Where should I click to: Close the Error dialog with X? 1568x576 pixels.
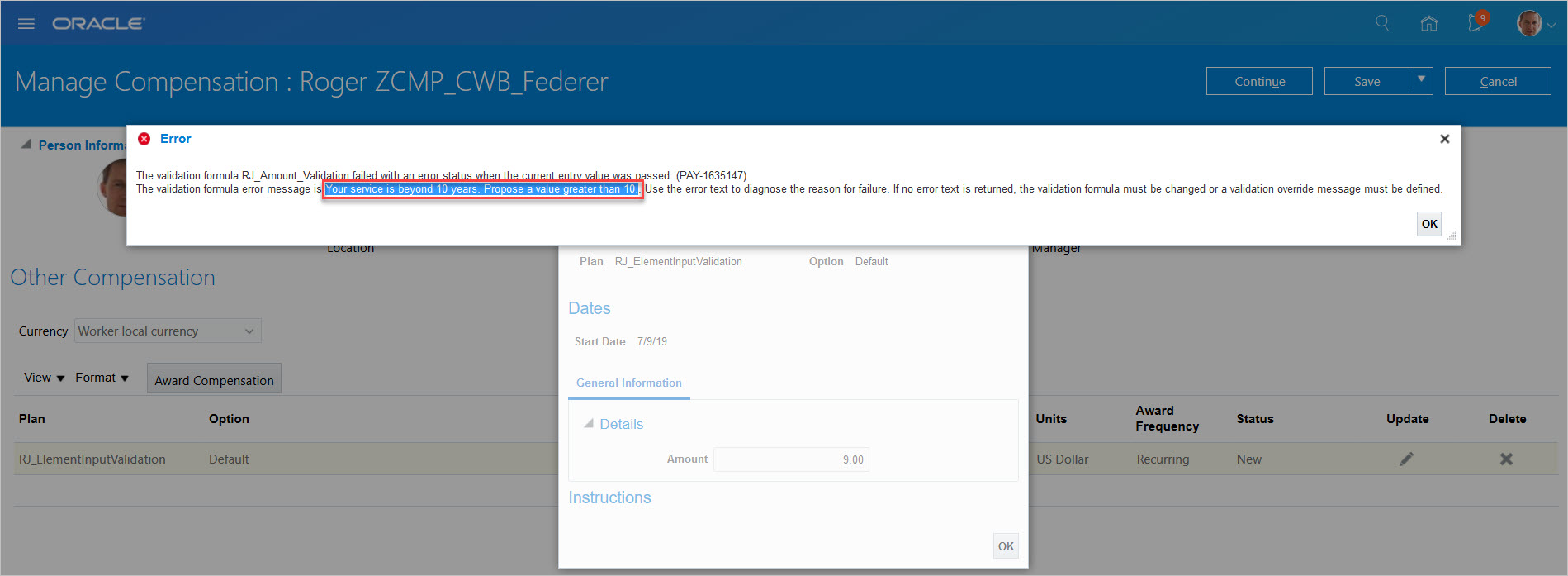(1445, 139)
